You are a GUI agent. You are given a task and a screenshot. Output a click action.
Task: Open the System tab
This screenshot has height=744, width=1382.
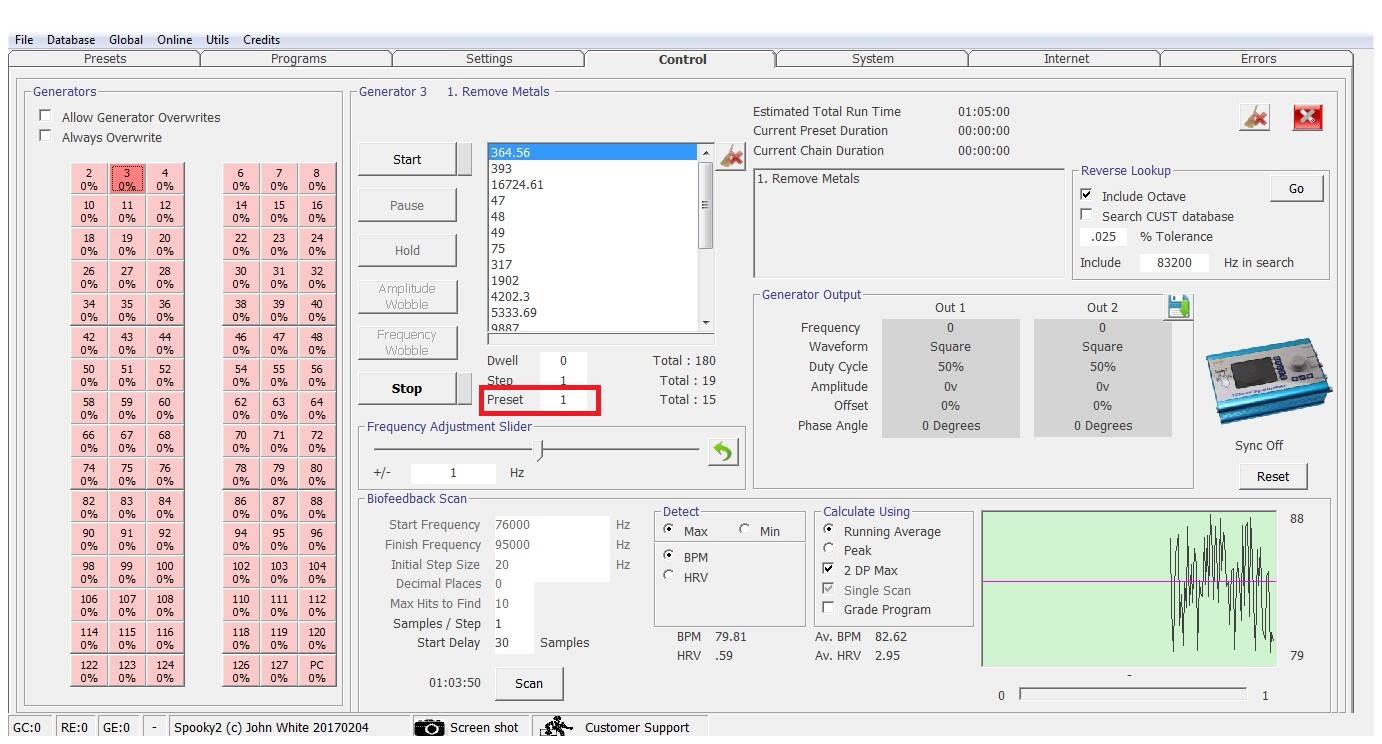(x=873, y=59)
